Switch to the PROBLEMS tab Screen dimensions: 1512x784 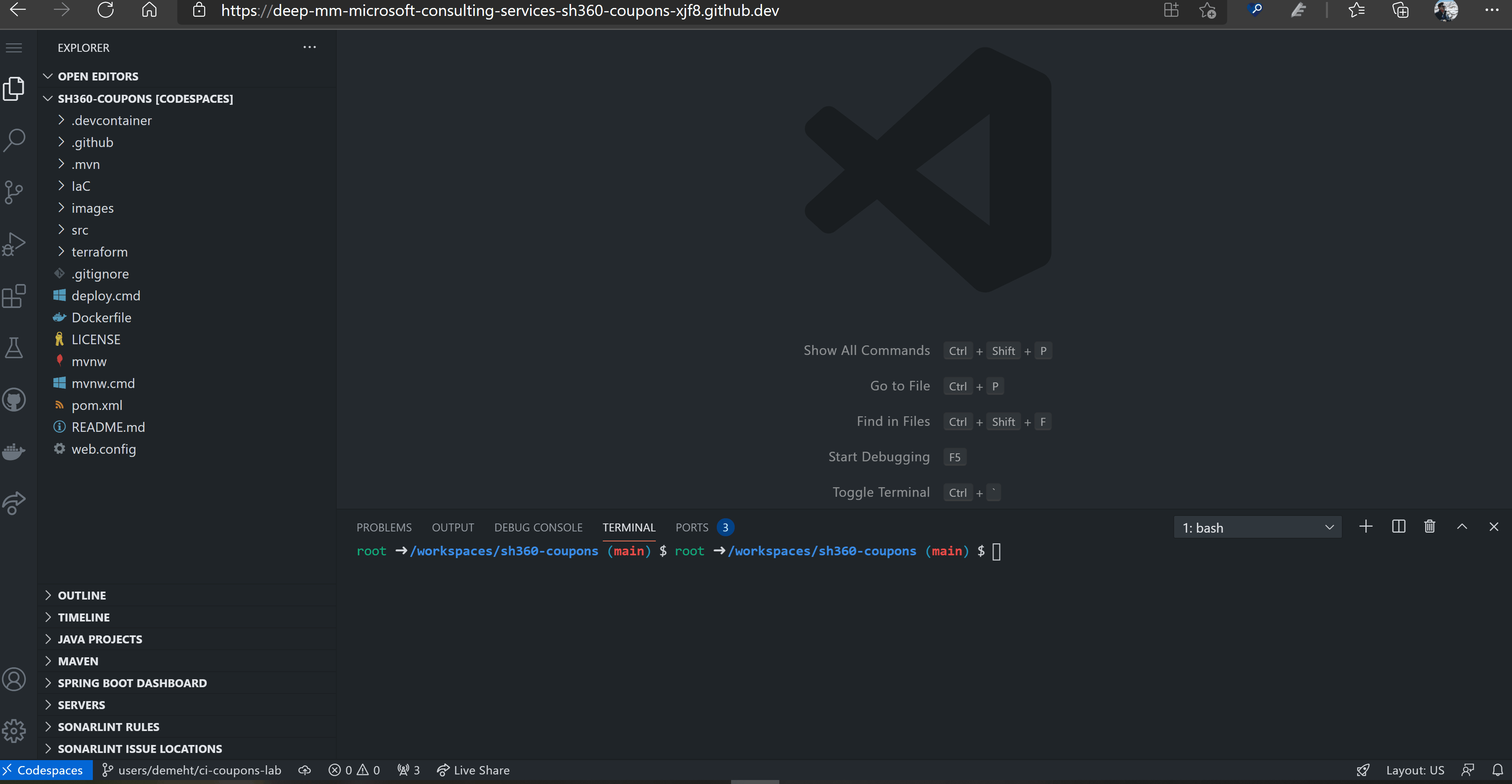point(384,527)
